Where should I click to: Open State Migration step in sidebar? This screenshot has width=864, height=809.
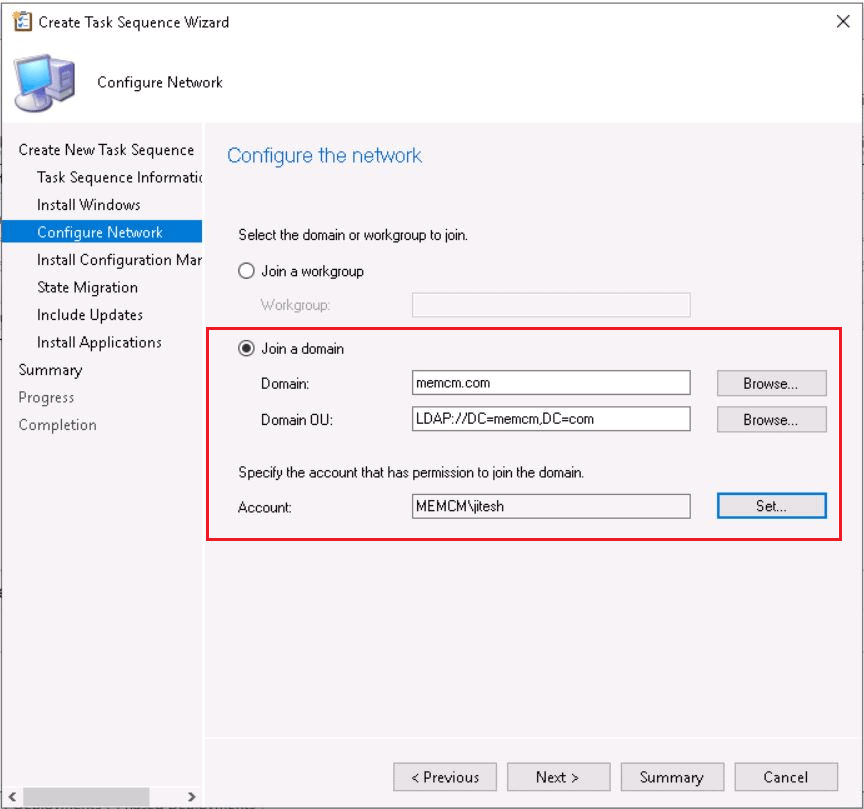pos(88,287)
